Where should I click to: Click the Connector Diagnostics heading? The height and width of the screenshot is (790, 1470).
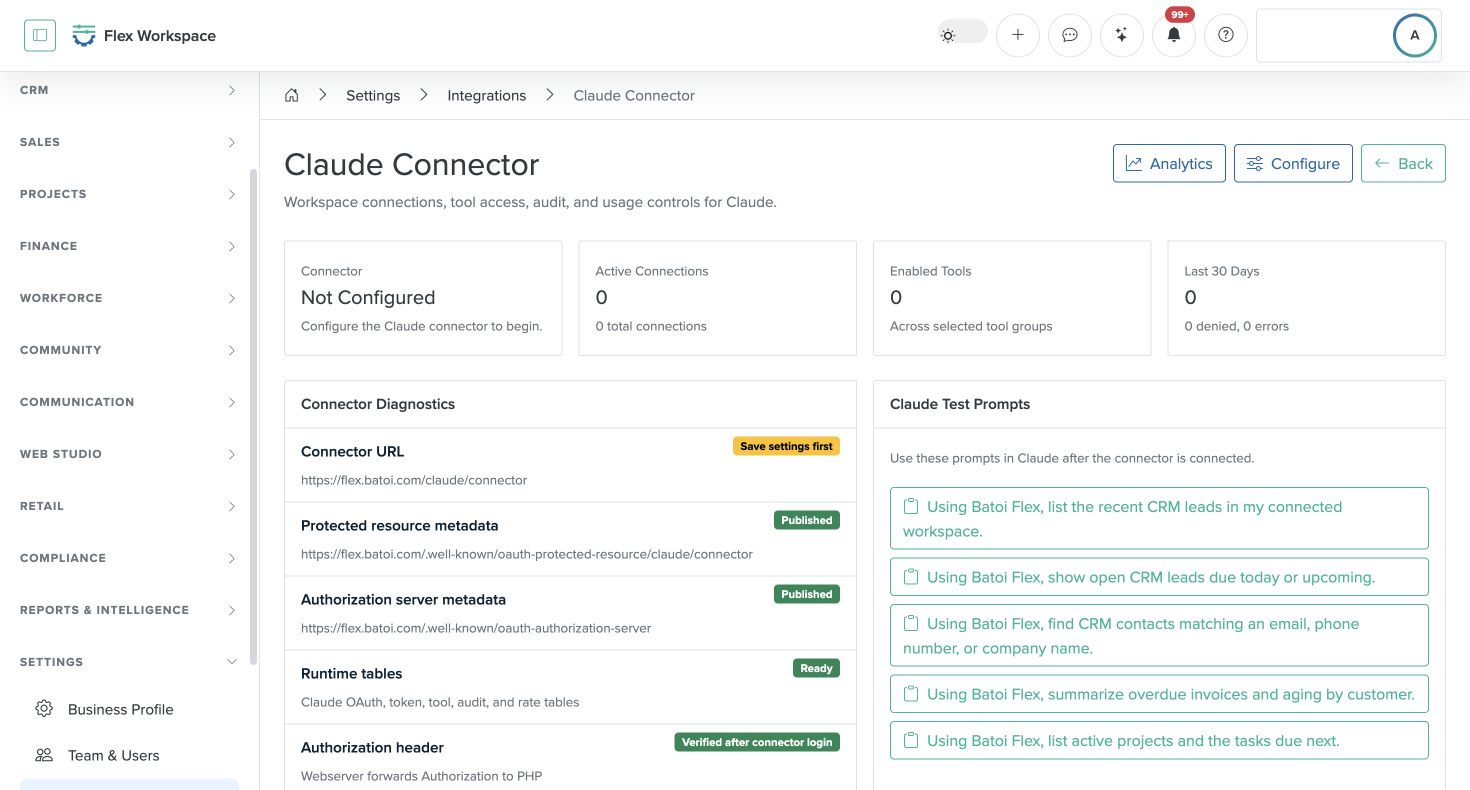click(x=378, y=404)
